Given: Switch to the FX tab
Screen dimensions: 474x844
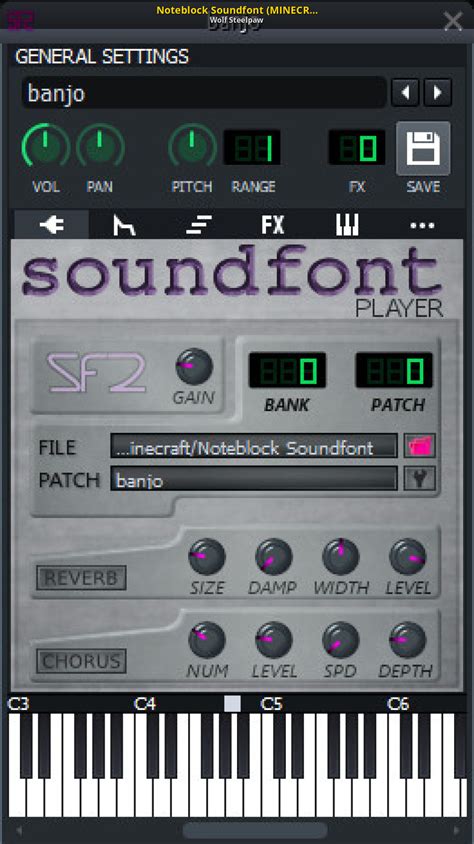Looking at the screenshot, I should 273,224.
